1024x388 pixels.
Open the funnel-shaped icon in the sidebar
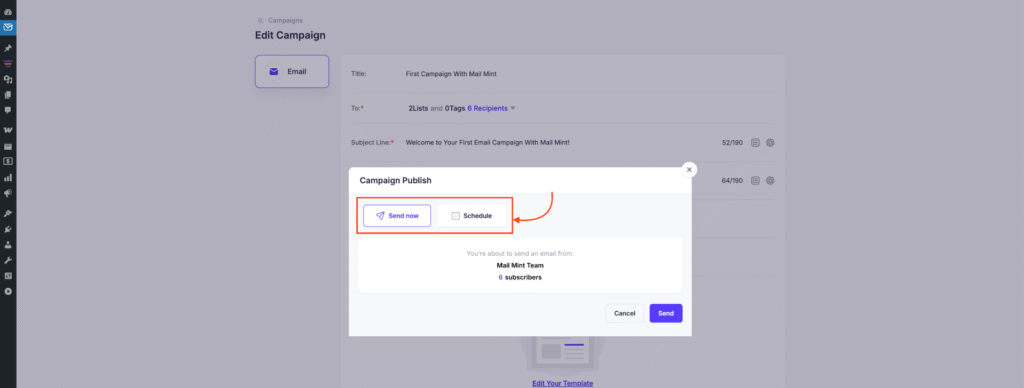[x=8, y=64]
